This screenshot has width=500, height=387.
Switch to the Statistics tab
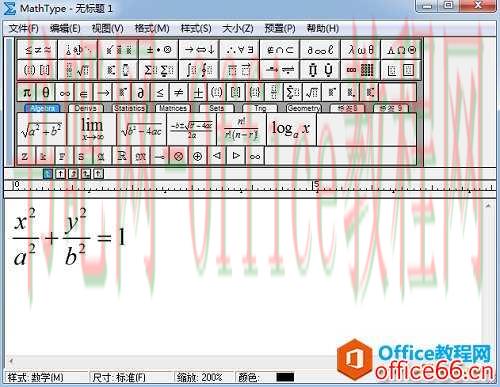[x=129, y=108]
